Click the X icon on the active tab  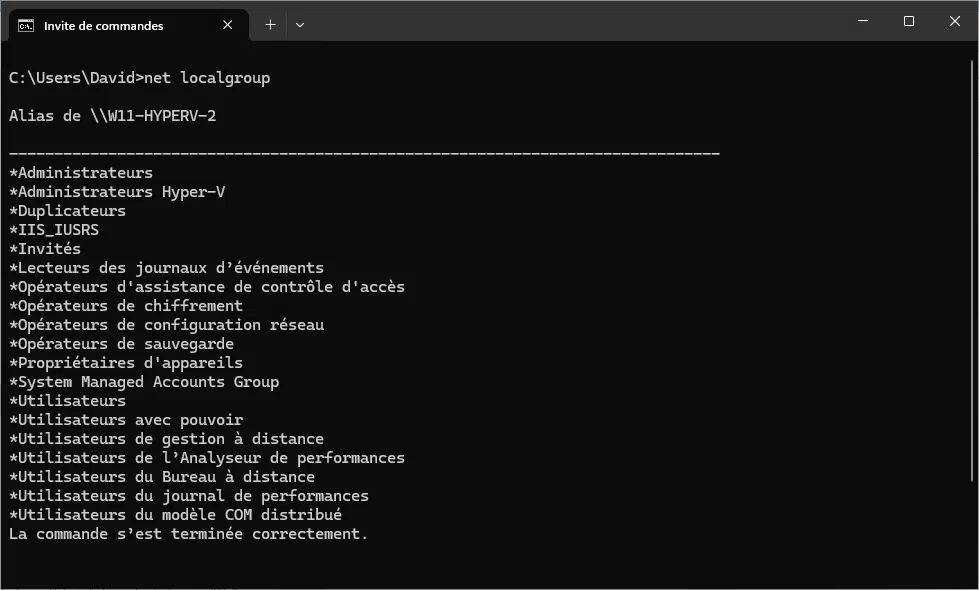point(227,25)
